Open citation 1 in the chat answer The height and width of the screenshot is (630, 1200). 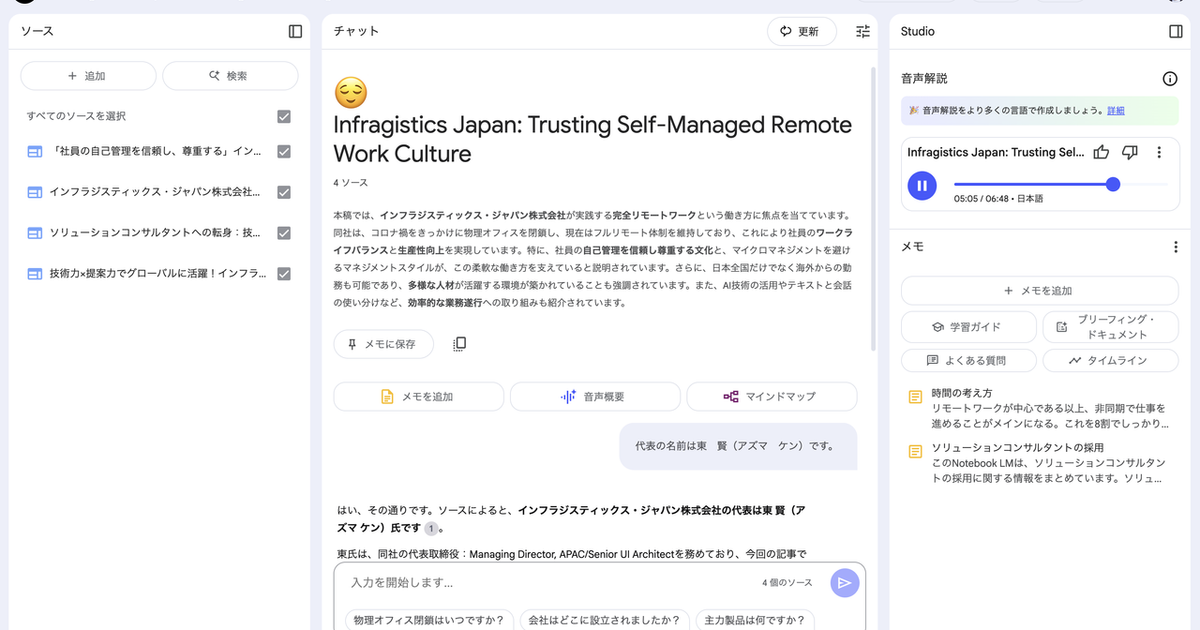point(431,529)
